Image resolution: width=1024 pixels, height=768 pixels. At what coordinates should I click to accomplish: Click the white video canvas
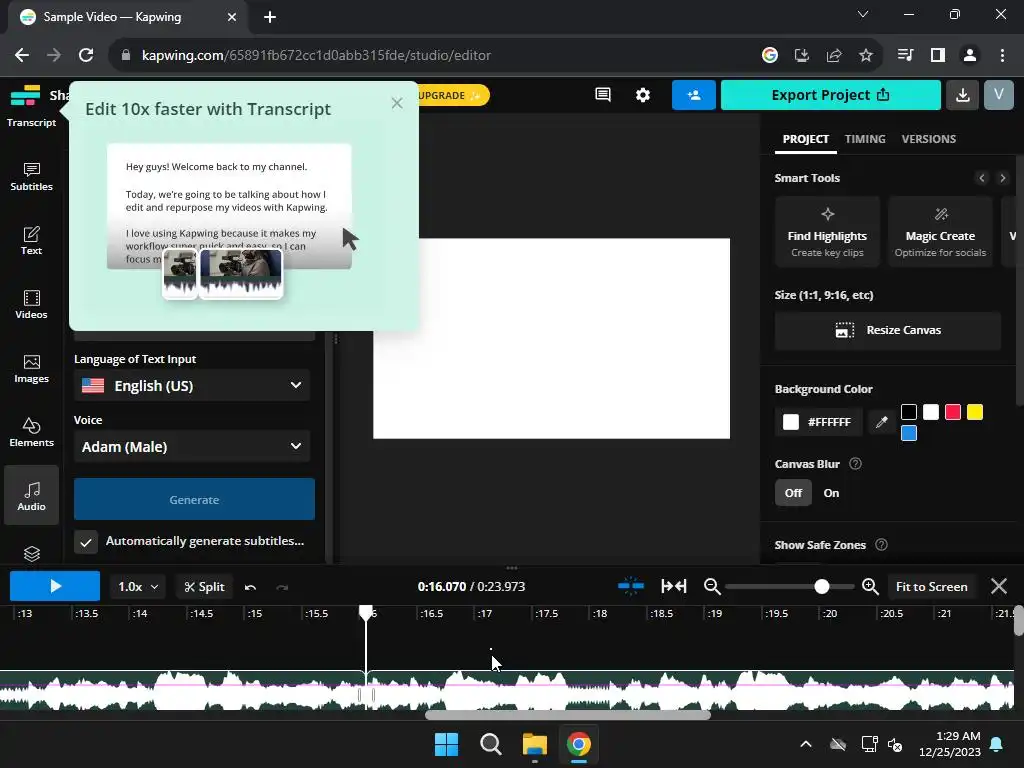(551, 338)
